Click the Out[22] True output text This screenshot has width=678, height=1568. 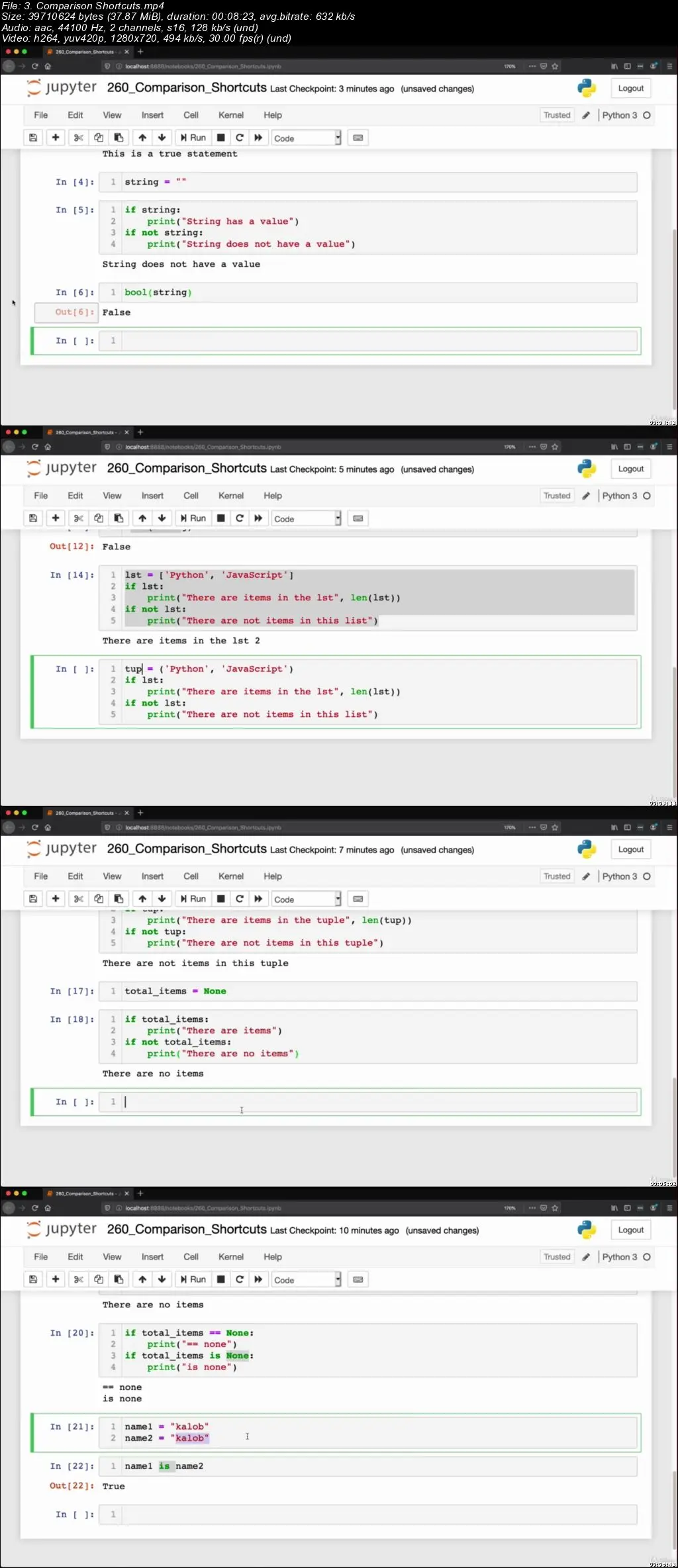tap(113, 1486)
